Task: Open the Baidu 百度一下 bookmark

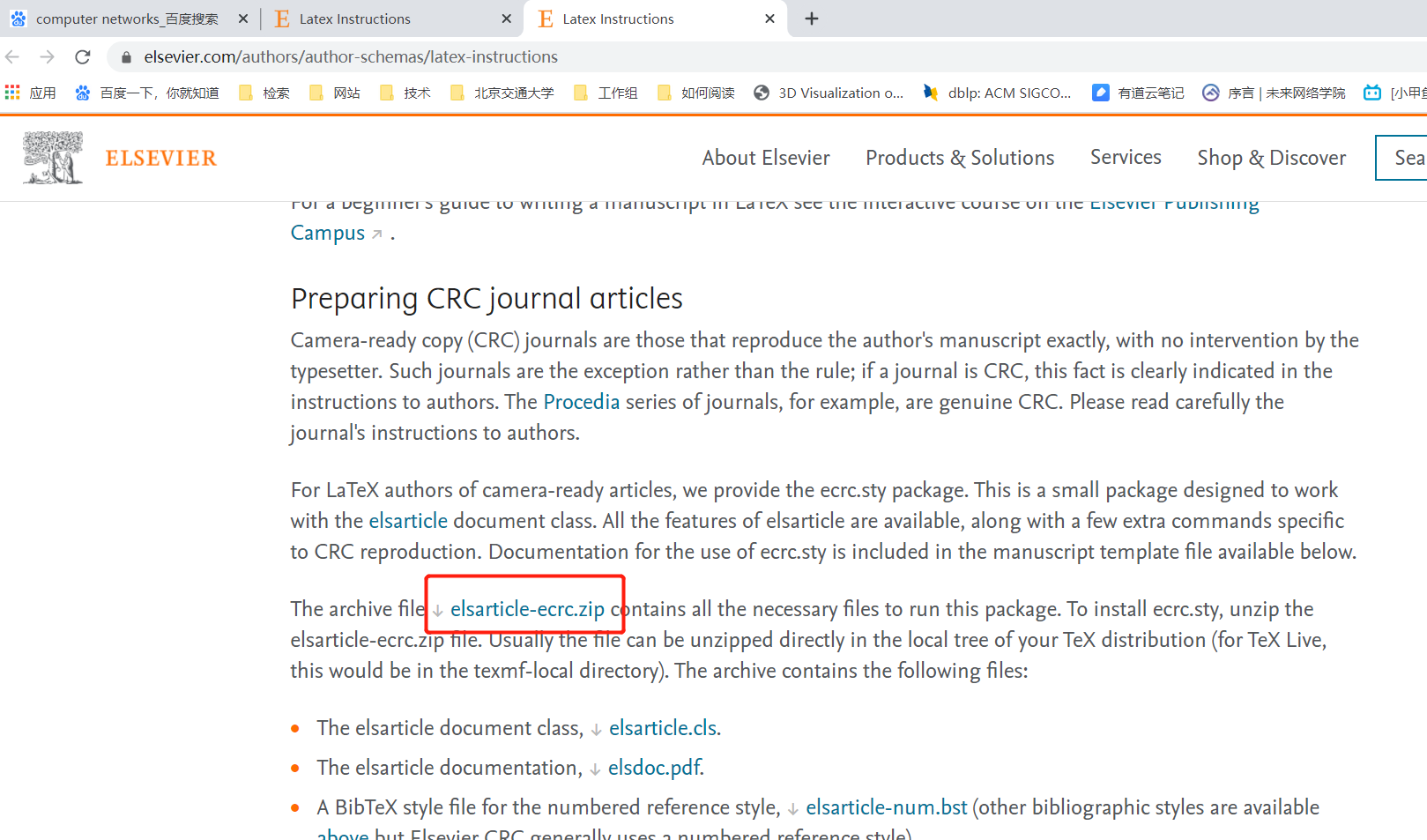Action: tap(147, 93)
